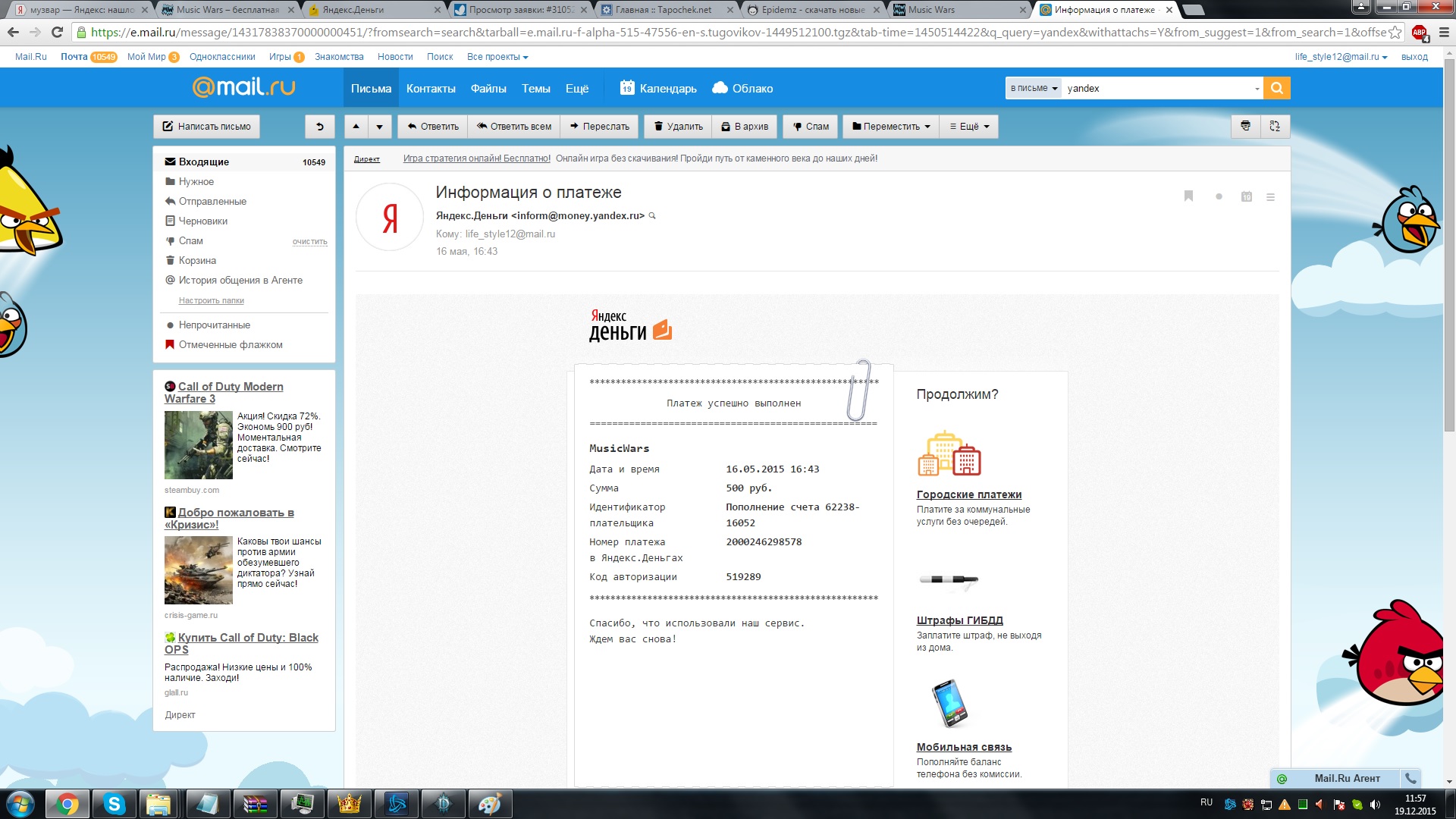Click the sender search magnifier next to address

point(652,216)
